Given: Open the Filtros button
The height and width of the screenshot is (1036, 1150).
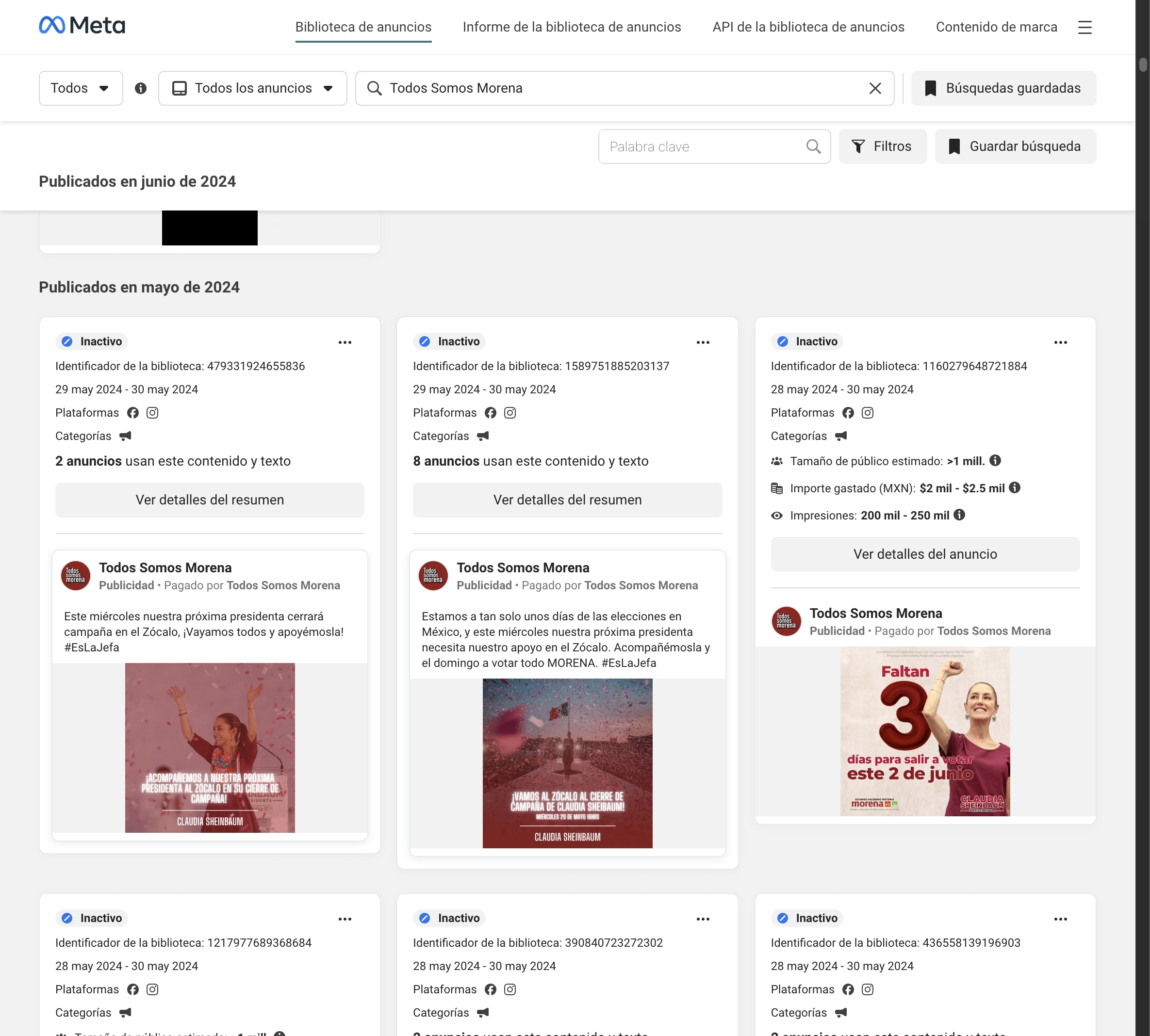Looking at the screenshot, I should click(882, 147).
